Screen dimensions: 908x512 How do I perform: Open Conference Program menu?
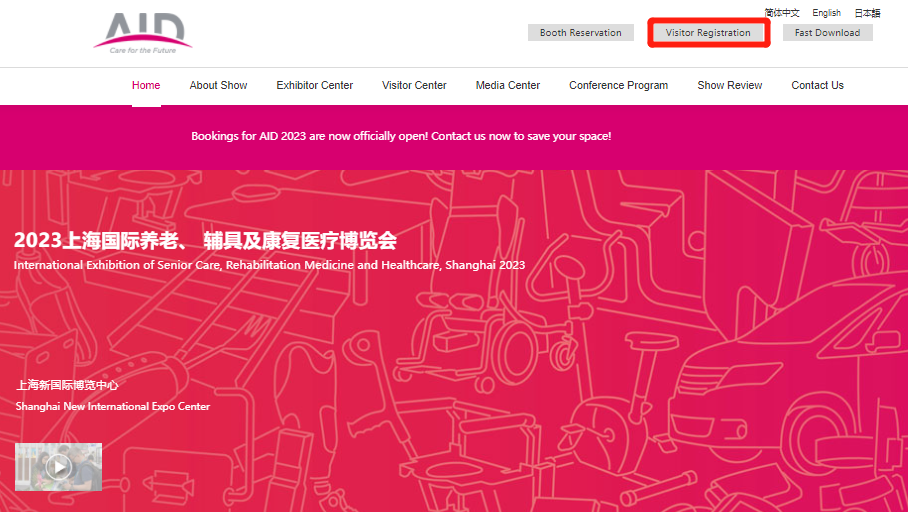pyautogui.click(x=618, y=85)
